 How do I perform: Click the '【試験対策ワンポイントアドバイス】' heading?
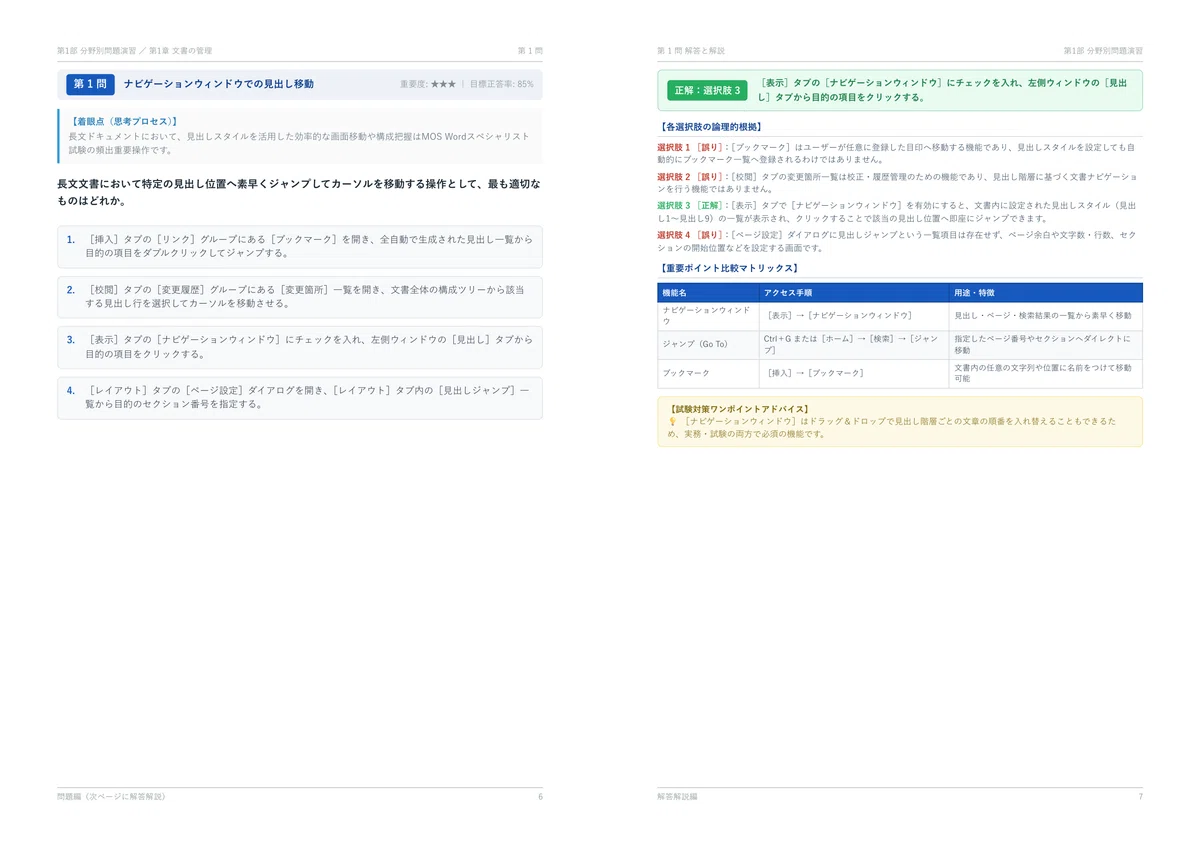[x=739, y=410]
